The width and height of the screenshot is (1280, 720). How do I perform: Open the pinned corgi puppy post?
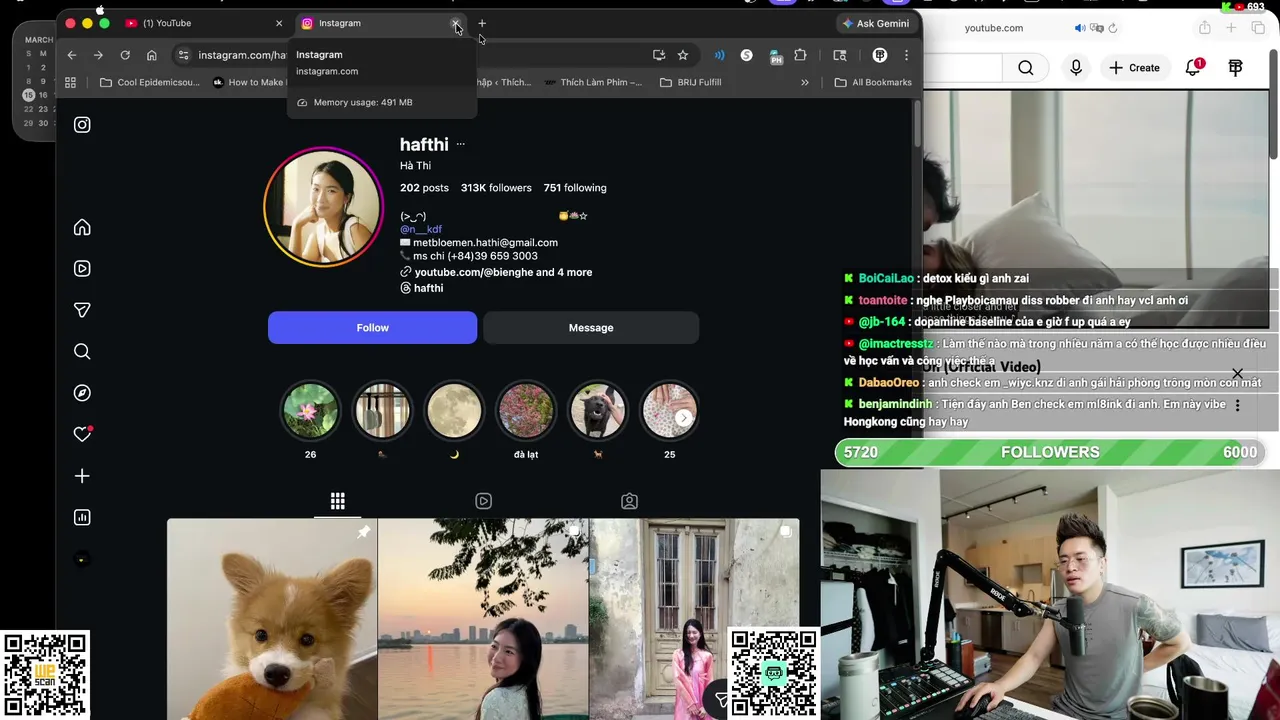coord(272,619)
